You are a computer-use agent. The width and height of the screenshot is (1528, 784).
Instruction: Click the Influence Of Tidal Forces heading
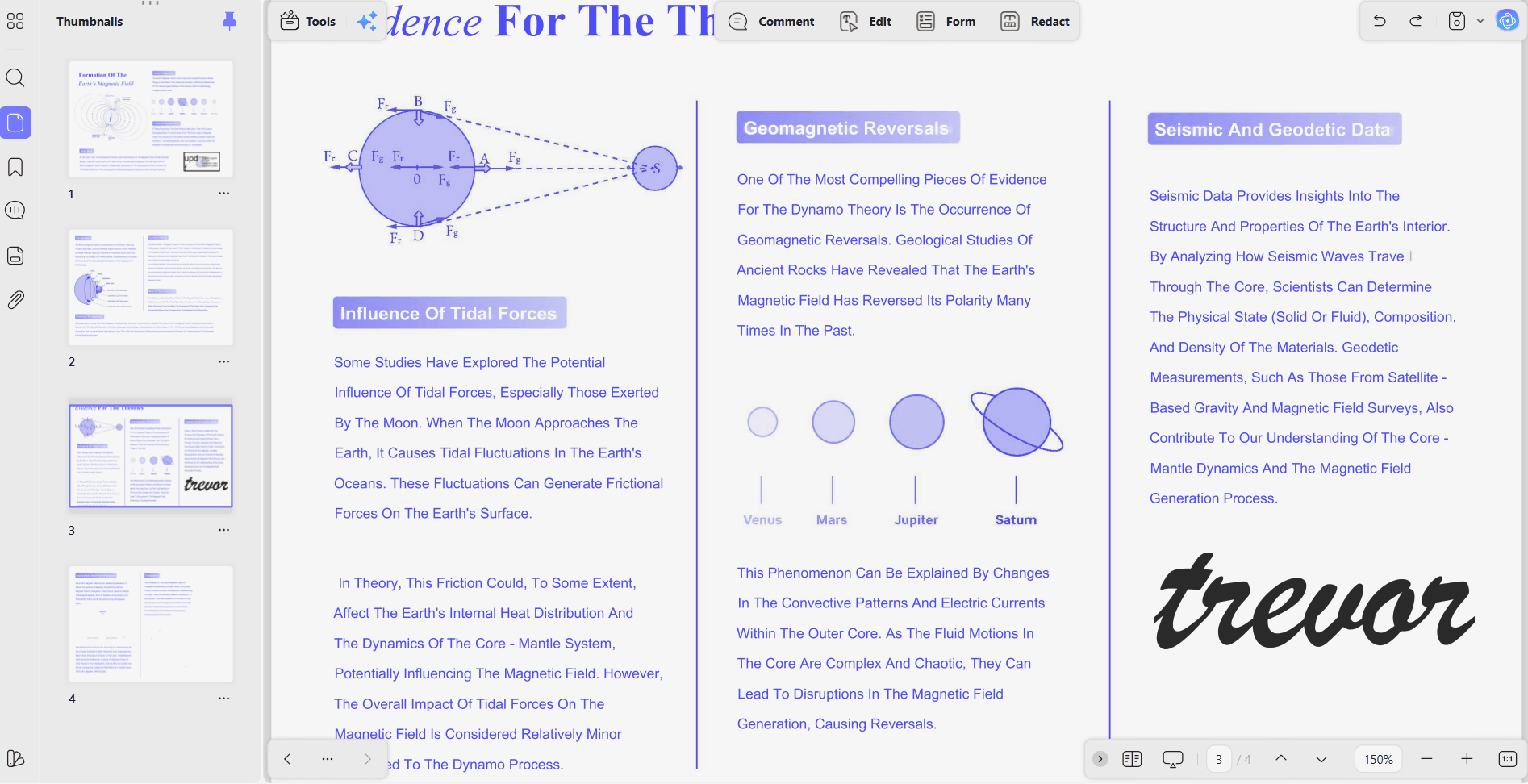(449, 313)
